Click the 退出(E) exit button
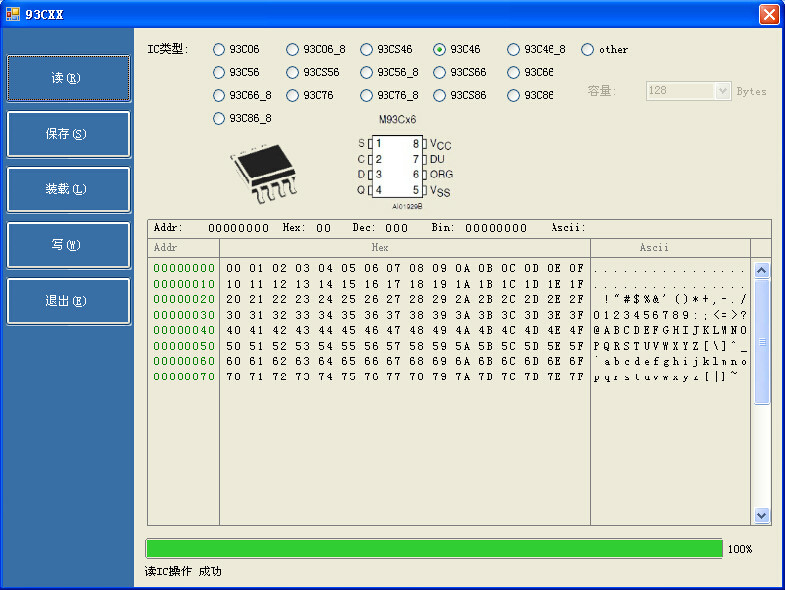Screen dimensions: 785x590 point(69,301)
